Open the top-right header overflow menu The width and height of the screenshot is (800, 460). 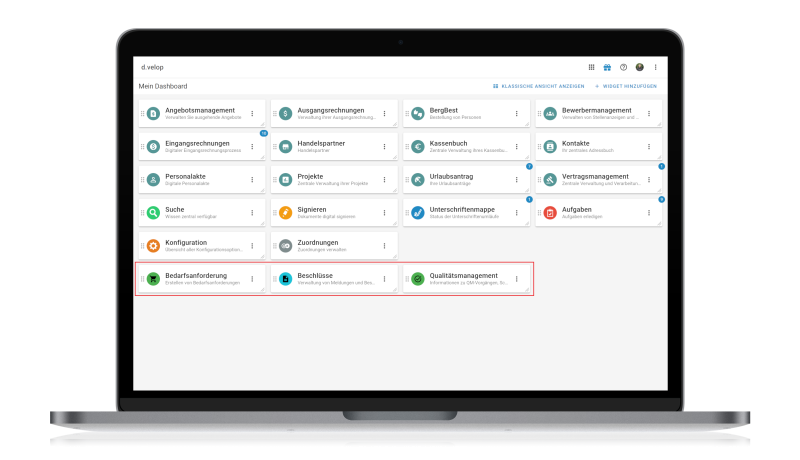tap(656, 67)
